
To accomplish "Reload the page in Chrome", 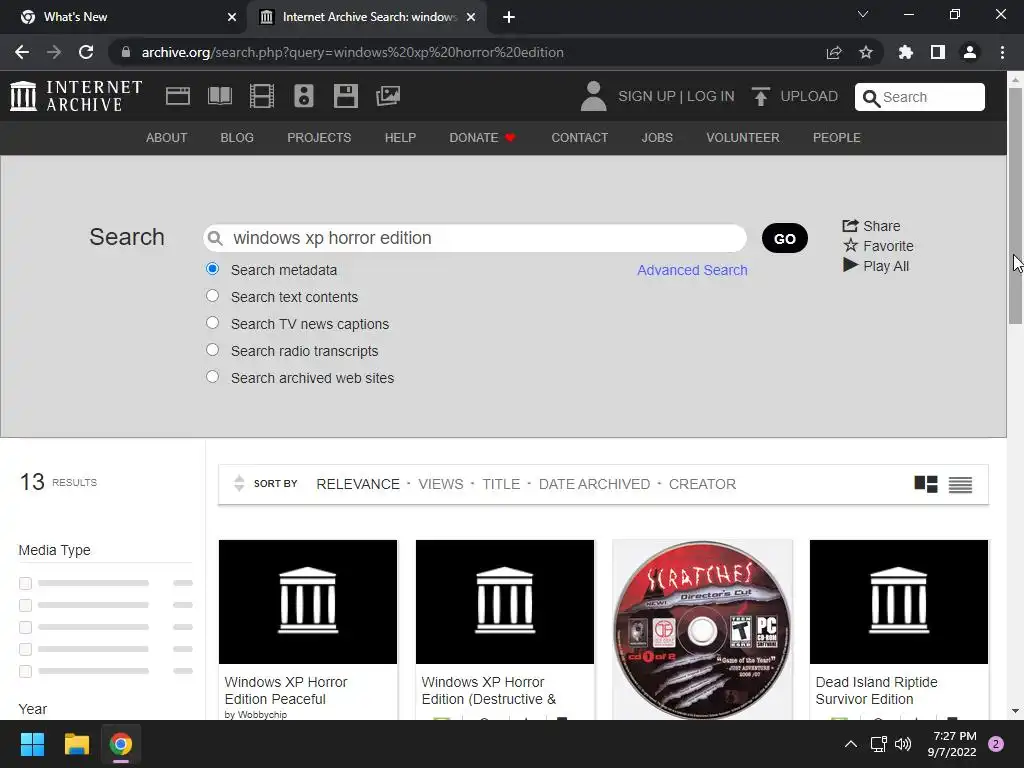I will click(x=86, y=52).
